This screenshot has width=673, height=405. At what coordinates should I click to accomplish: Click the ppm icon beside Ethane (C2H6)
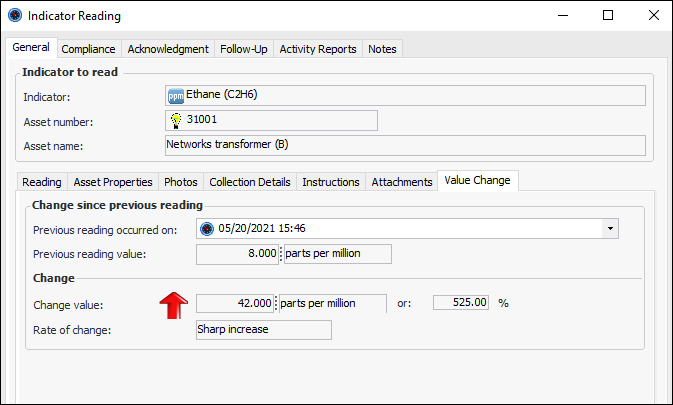176,96
